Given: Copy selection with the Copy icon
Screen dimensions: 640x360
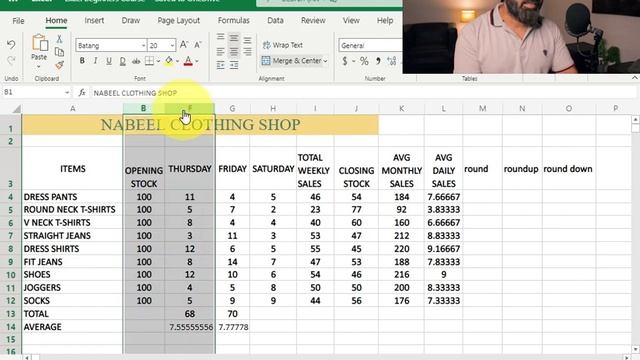Looking at the screenshot, I should tap(59, 52).
